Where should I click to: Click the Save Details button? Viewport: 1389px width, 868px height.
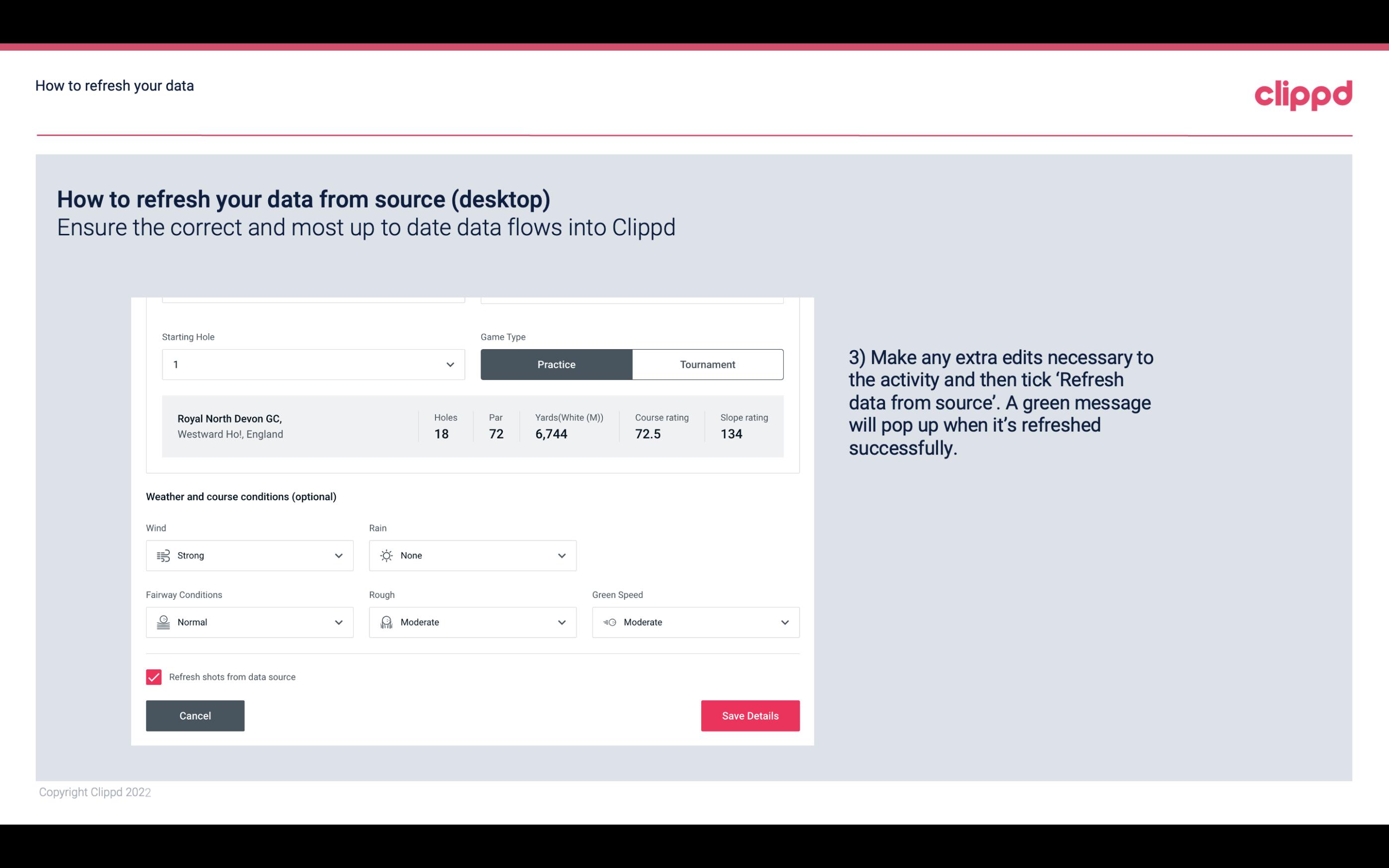pos(750,715)
